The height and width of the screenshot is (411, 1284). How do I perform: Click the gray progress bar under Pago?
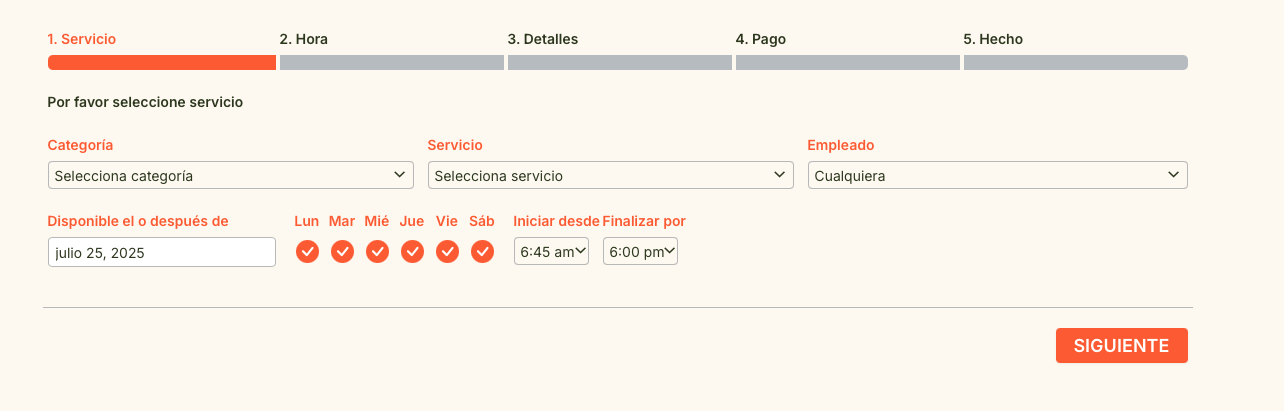pos(847,63)
